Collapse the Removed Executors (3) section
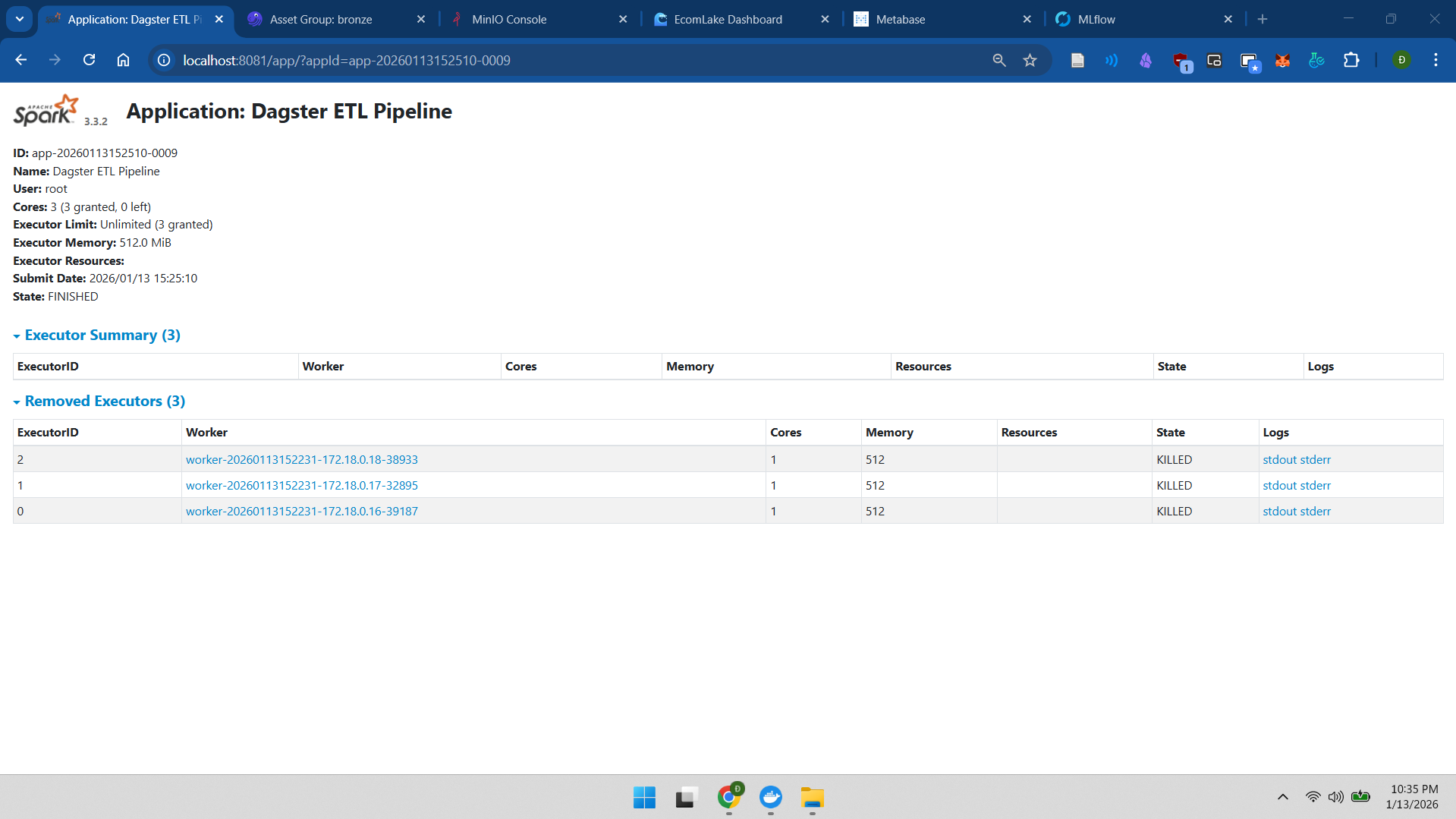 tap(99, 401)
